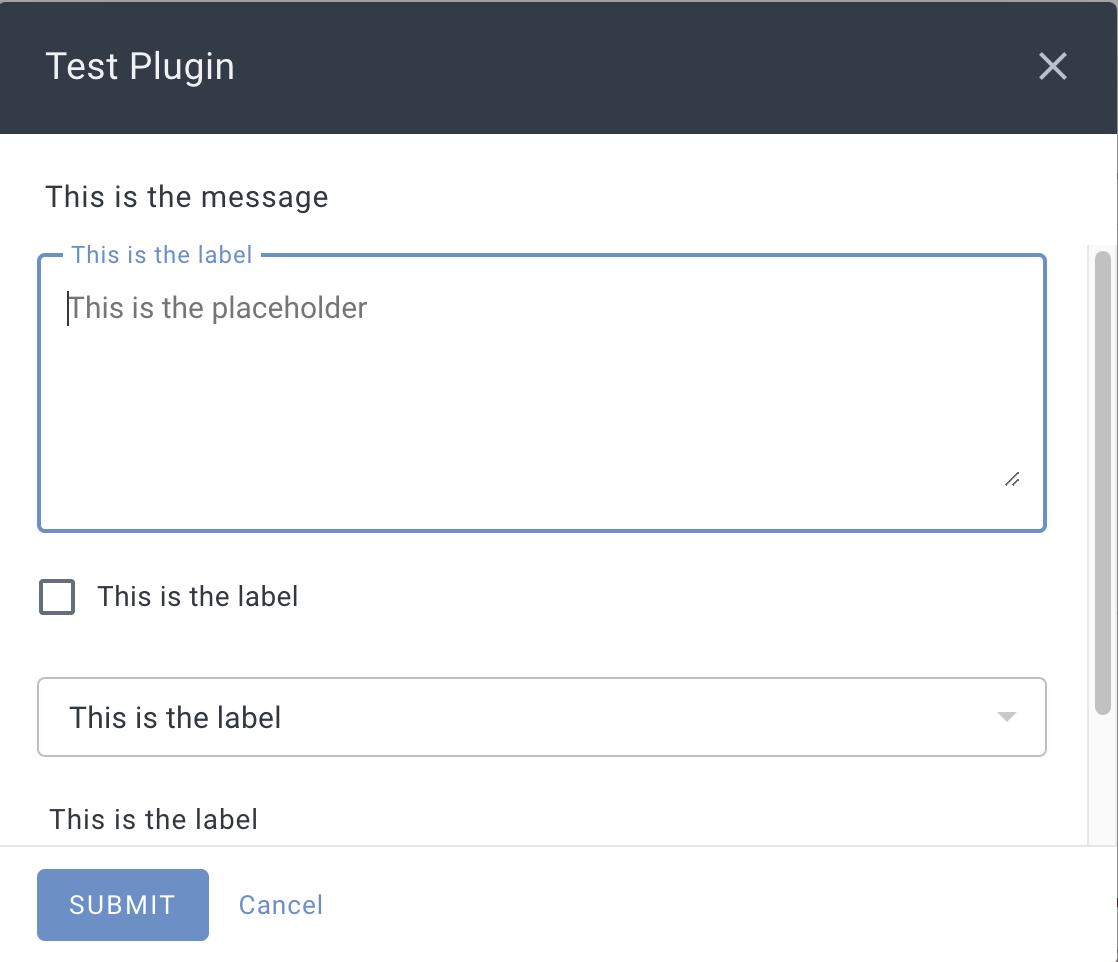Click the textarea resize handle
The height and width of the screenshot is (962, 1118).
click(1012, 479)
